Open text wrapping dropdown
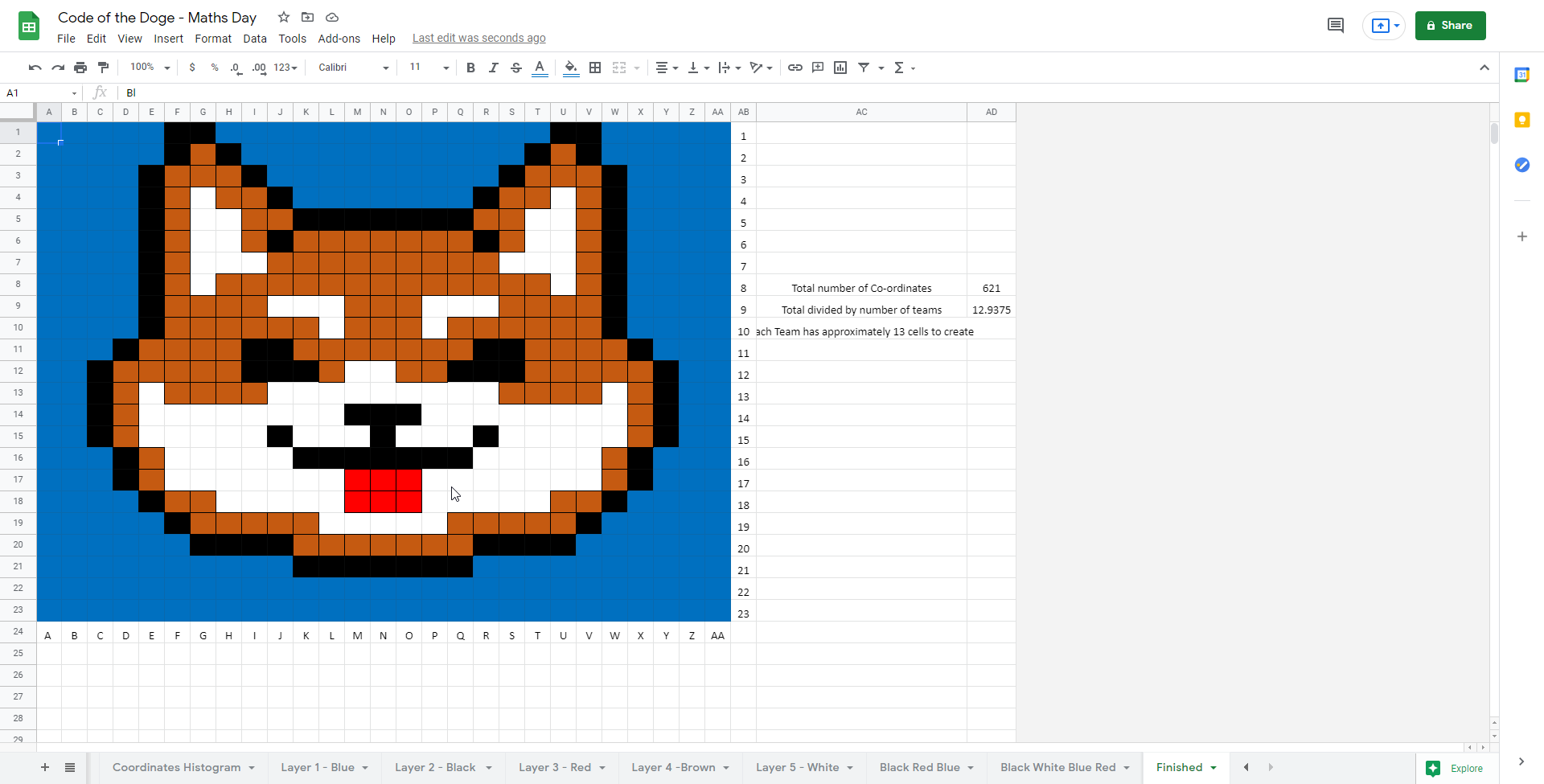1544x784 pixels. 729,68
